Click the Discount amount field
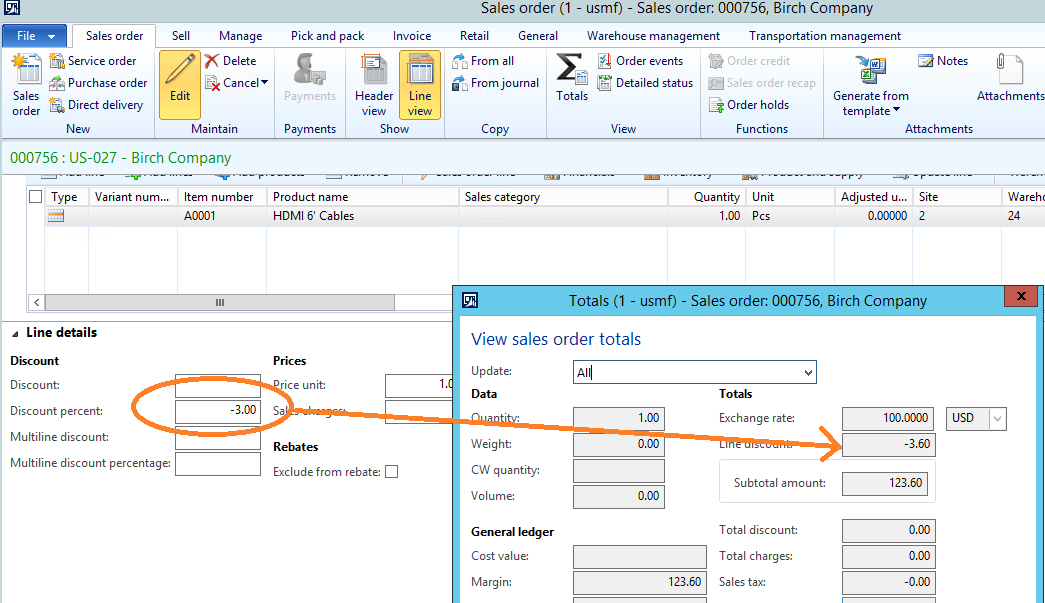Viewport: 1045px width, 603px height. click(218, 385)
